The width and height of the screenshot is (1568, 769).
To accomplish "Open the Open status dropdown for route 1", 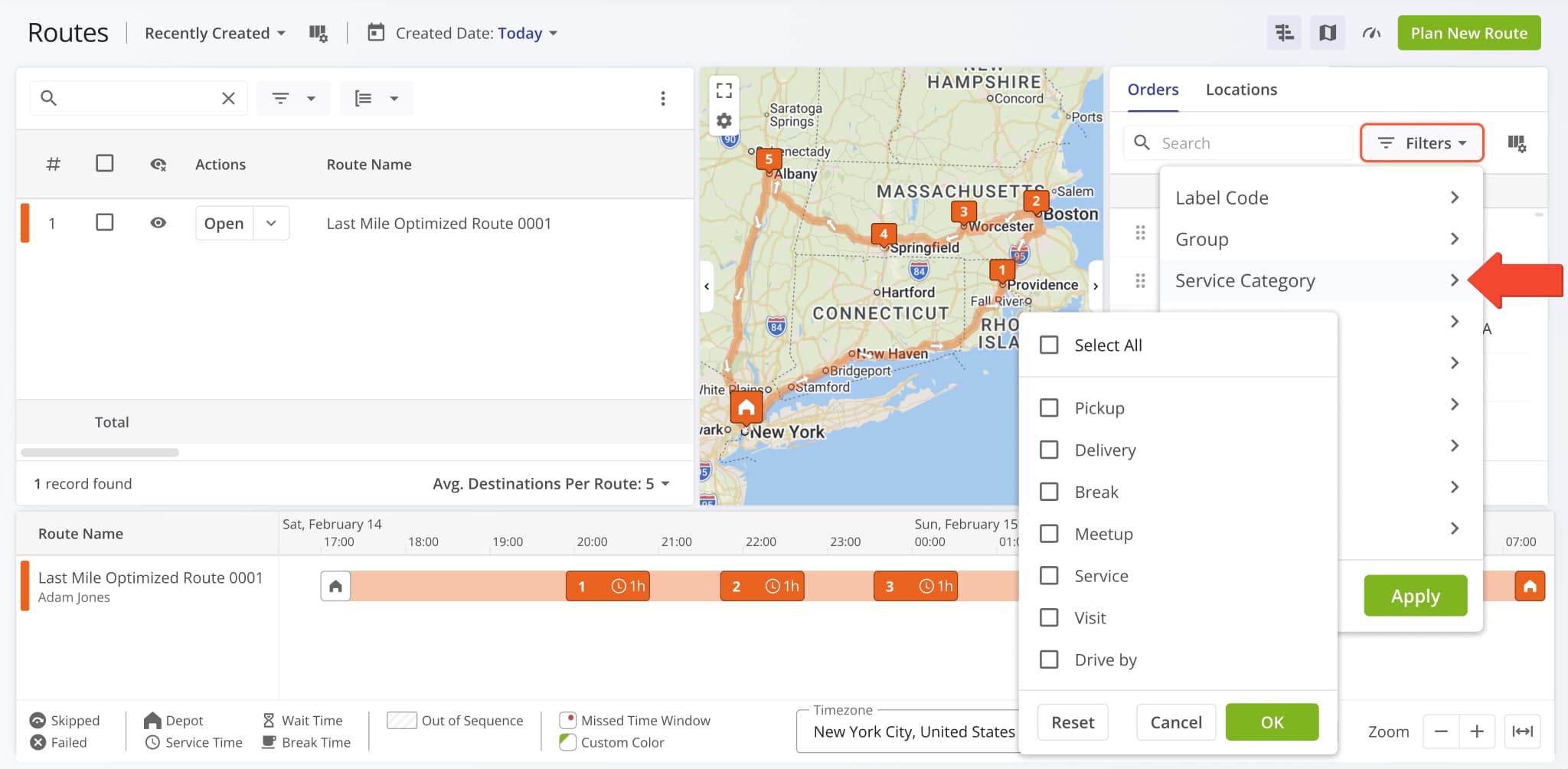I will pyautogui.click(x=269, y=223).
